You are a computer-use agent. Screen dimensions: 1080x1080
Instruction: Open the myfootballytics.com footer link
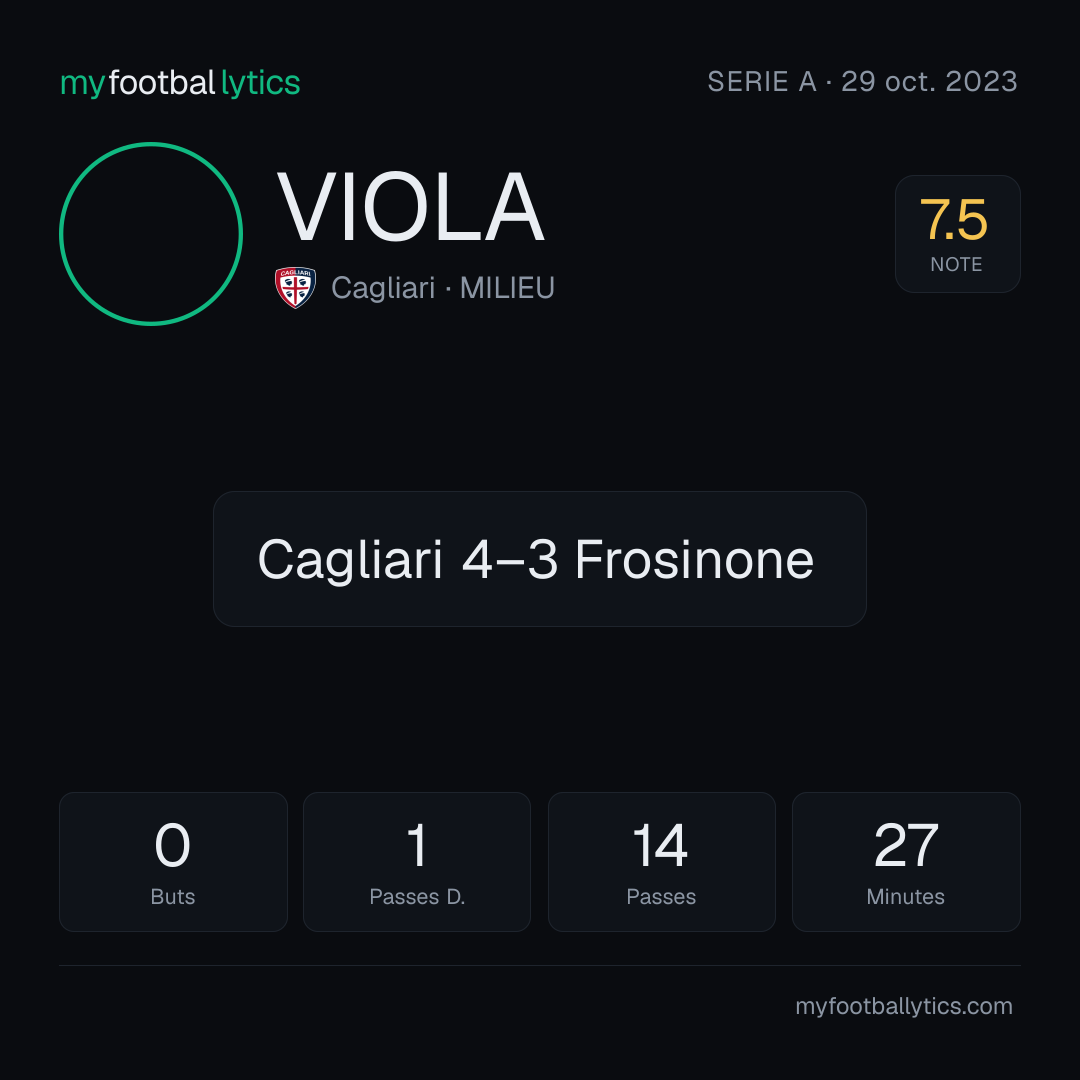(904, 1006)
